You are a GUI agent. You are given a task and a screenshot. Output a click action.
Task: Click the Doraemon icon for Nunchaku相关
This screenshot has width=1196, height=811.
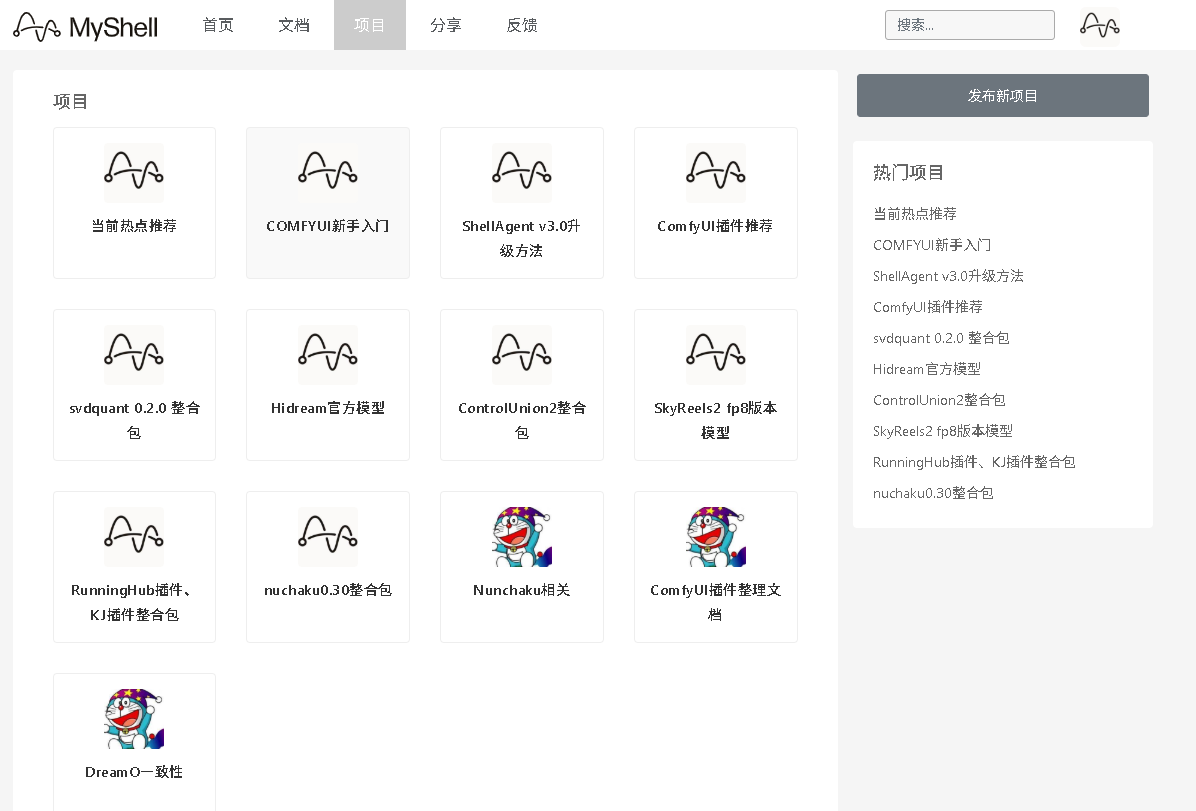522,537
